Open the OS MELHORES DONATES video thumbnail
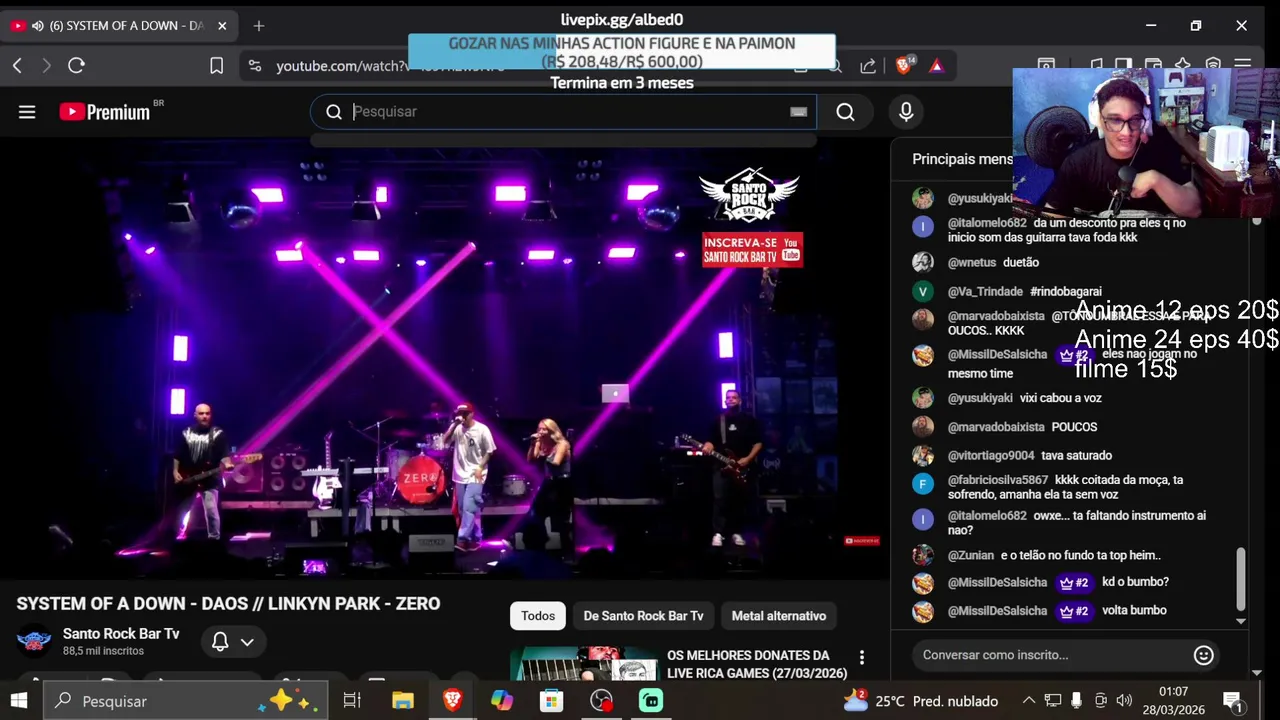 pos(583,664)
